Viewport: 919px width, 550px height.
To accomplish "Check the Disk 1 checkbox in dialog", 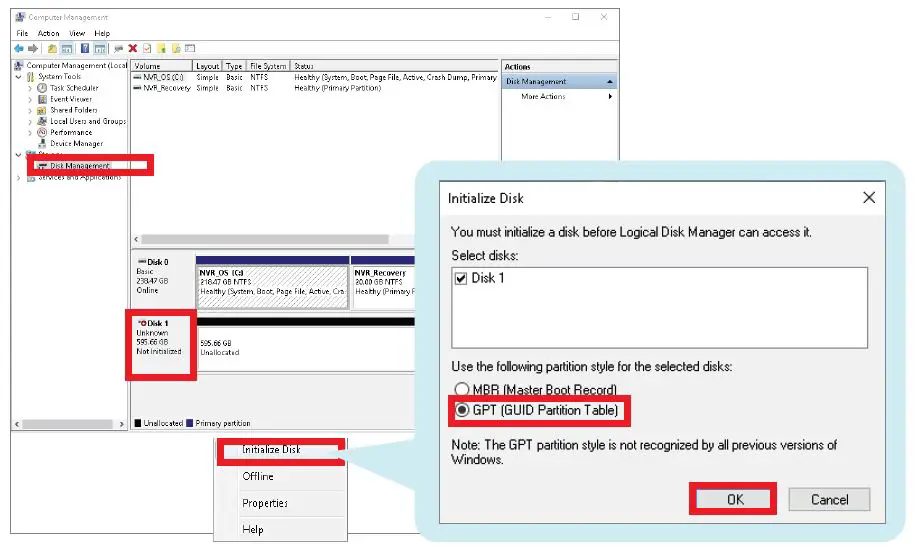I will coord(461,279).
